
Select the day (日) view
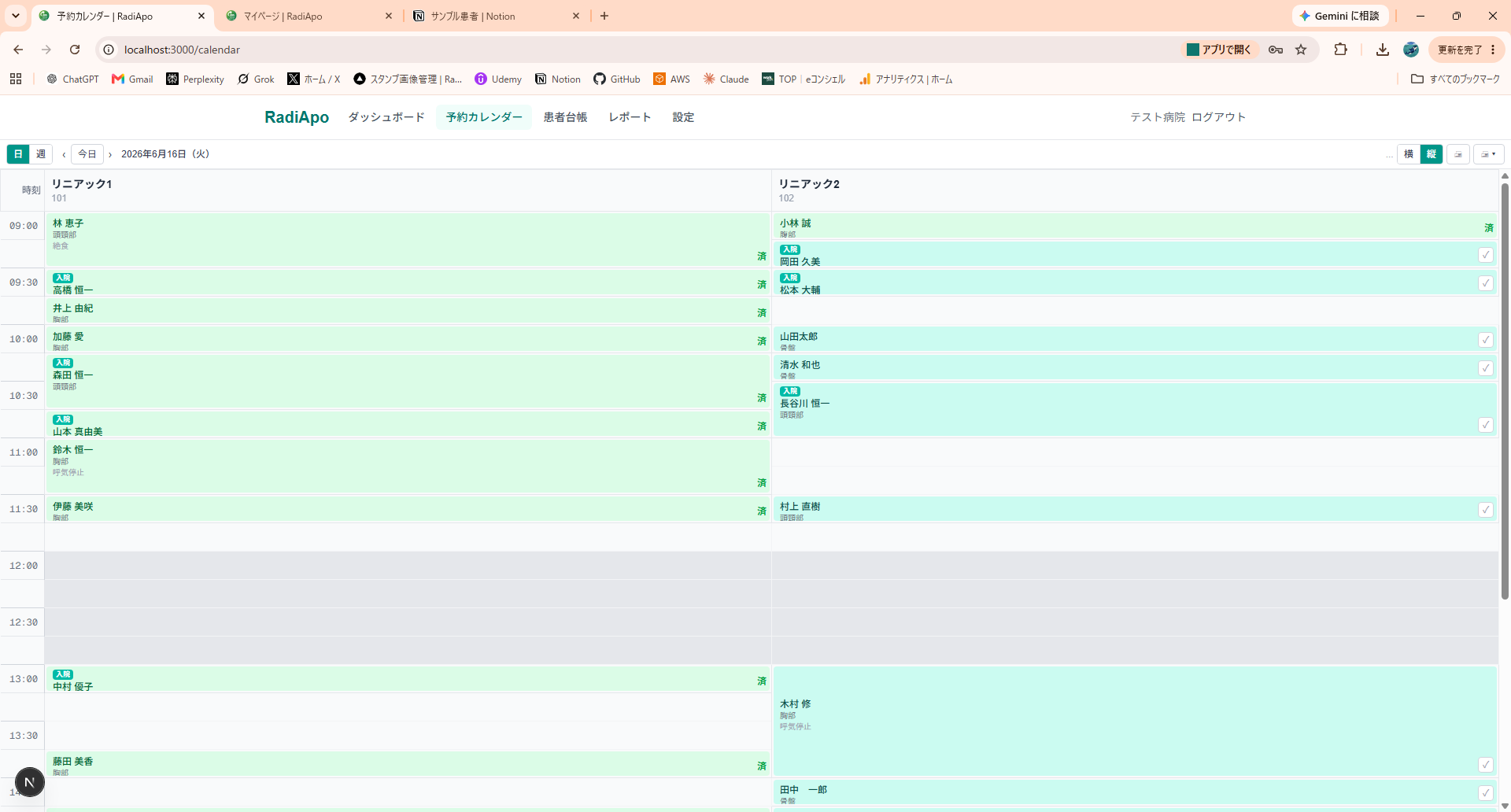click(x=18, y=154)
